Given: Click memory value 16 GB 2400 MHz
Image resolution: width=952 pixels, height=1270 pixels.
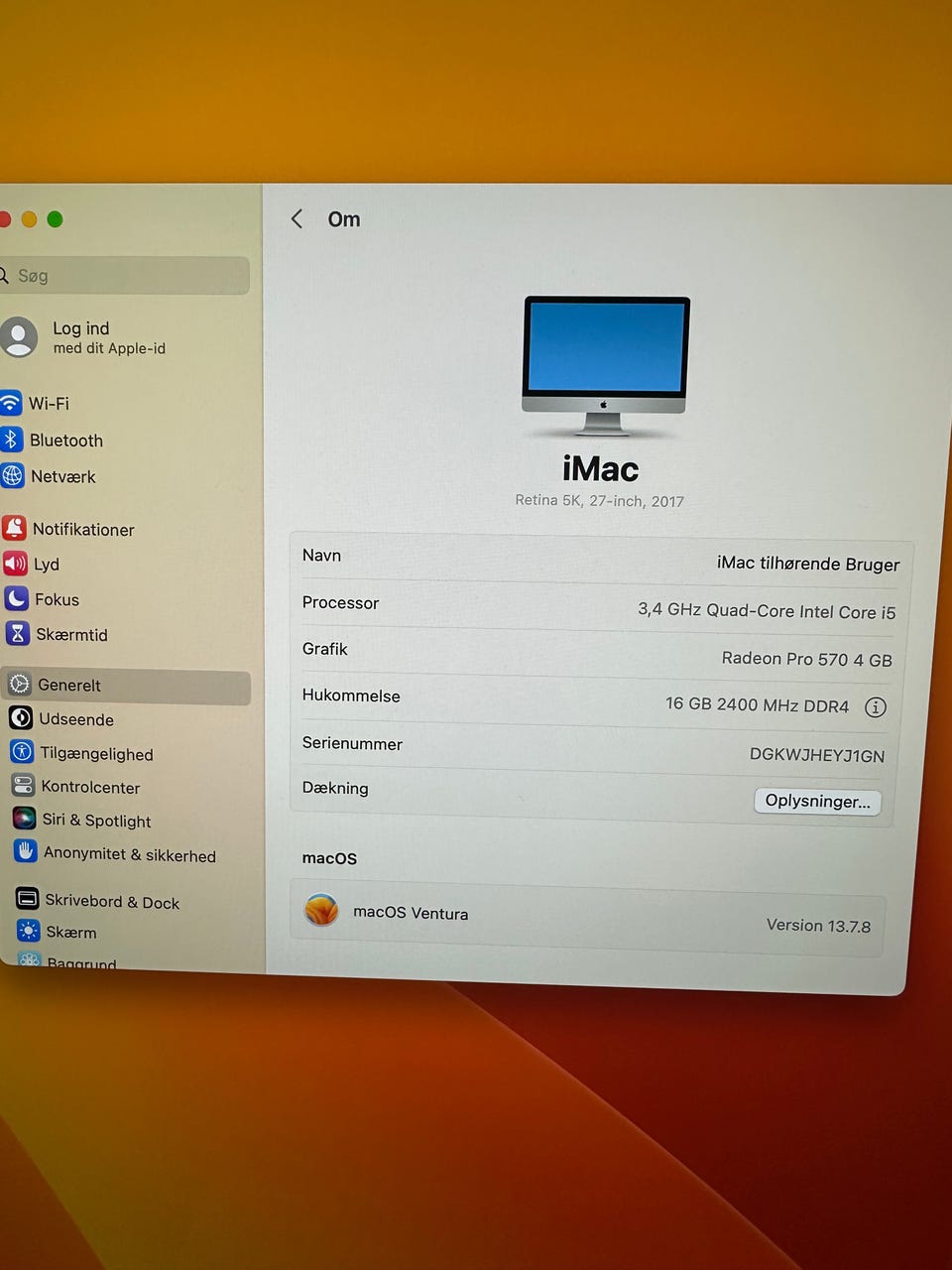Looking at the screenshot, I should (757, 705).
